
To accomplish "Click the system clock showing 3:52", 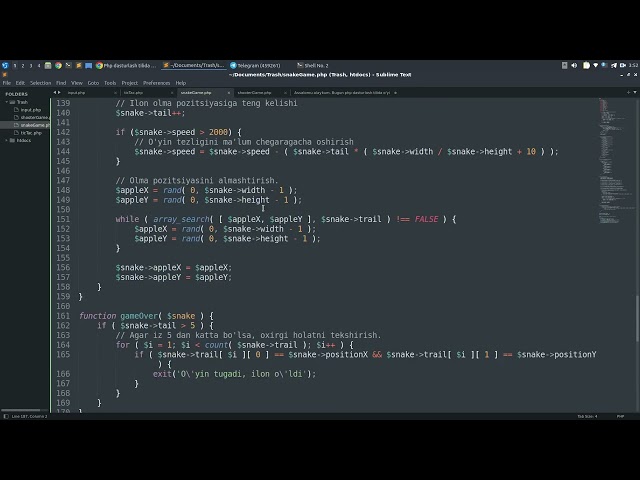I will tap(633, 65).
